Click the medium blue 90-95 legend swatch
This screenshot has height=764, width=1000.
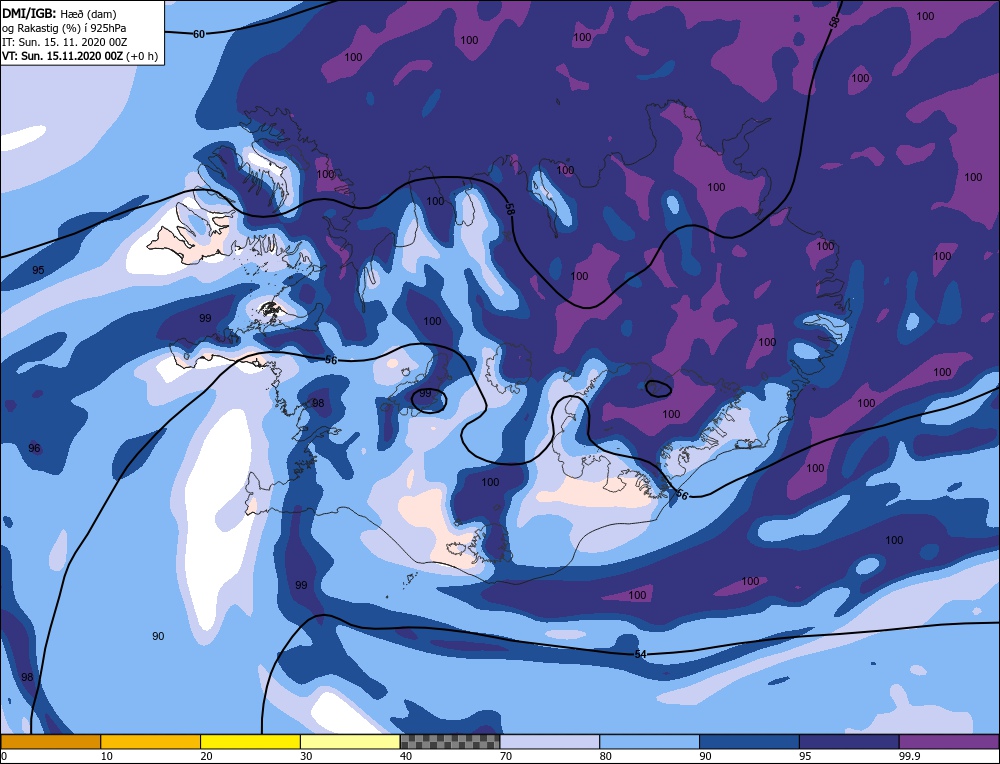click(749, 741)
